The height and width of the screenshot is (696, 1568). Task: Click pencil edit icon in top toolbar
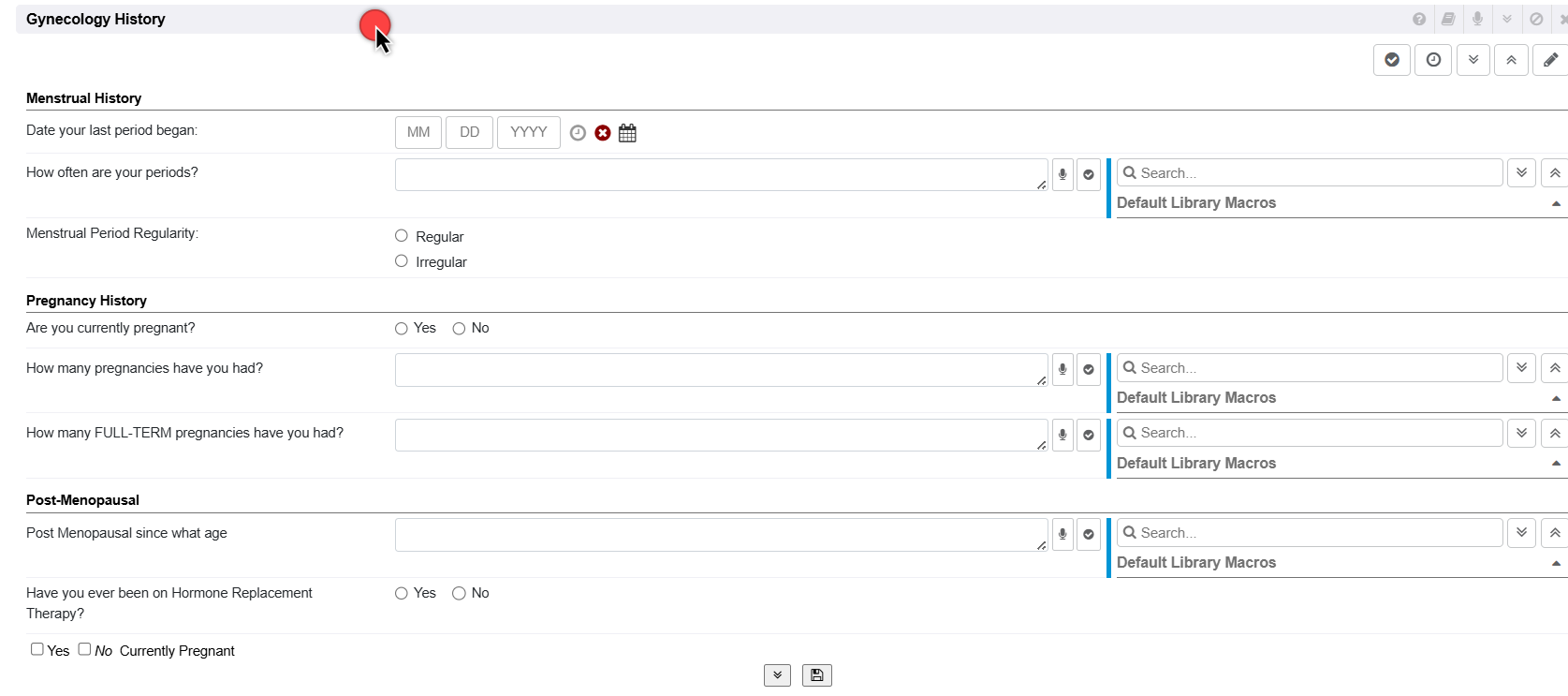1550,60
